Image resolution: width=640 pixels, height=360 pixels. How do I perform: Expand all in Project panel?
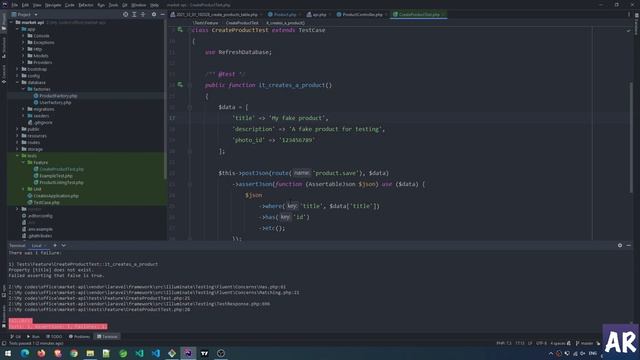tap(134, 14)
